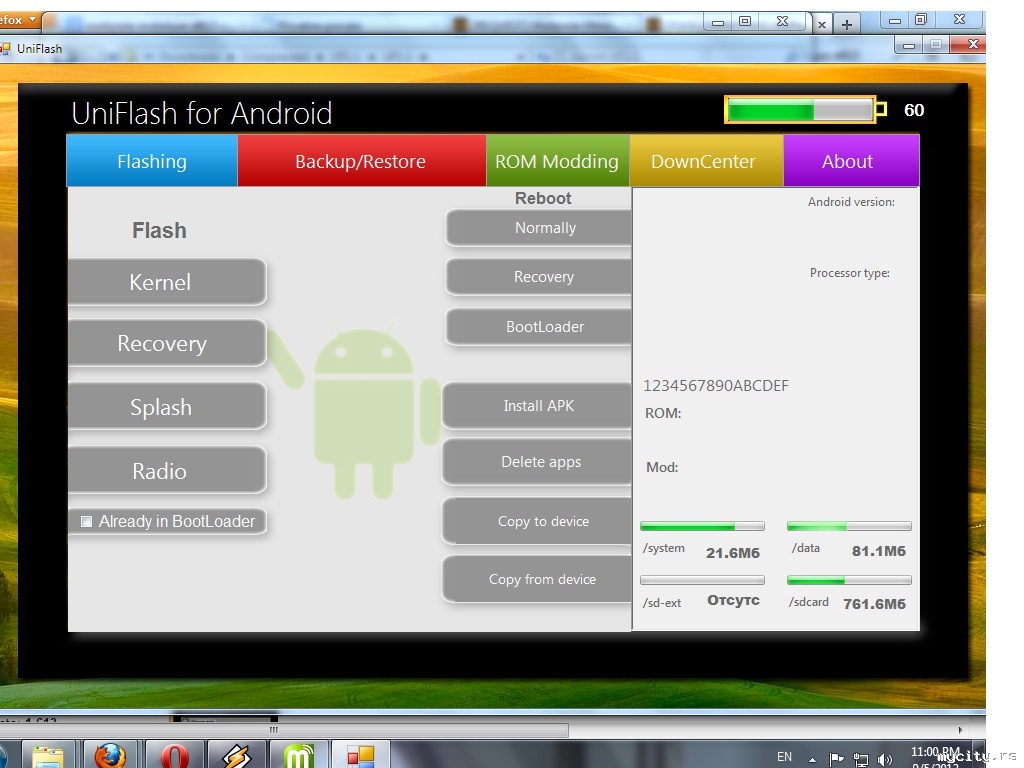Click the Processor type label

[850, 273]
